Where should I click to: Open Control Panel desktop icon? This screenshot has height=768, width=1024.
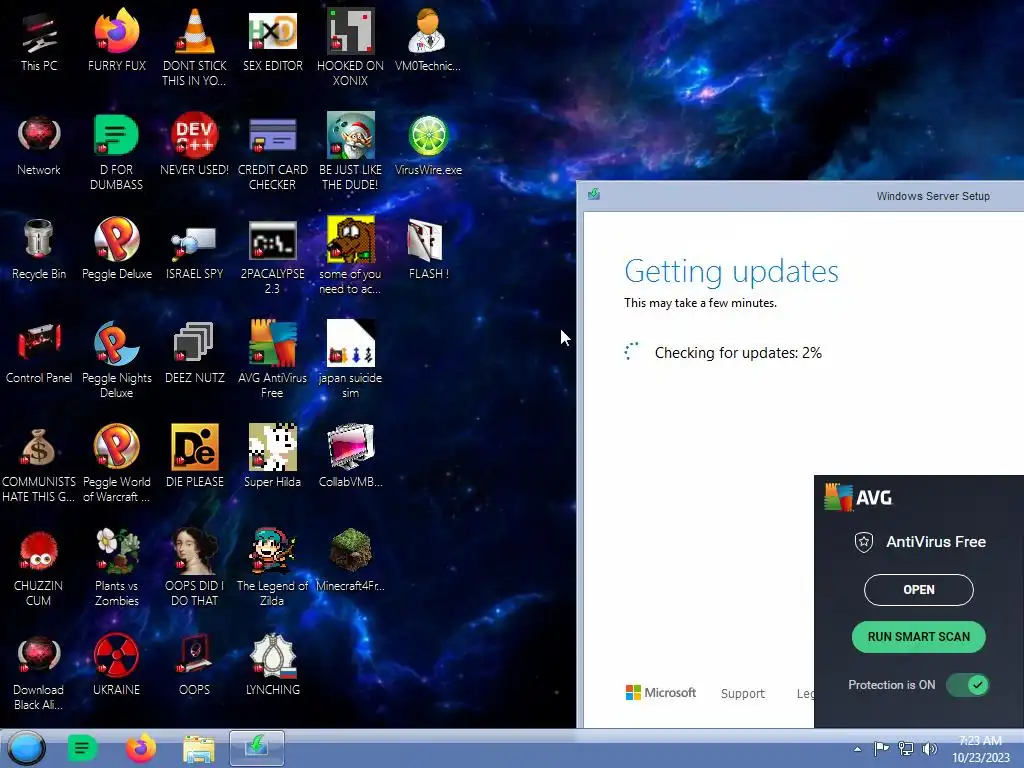(39, 353)
